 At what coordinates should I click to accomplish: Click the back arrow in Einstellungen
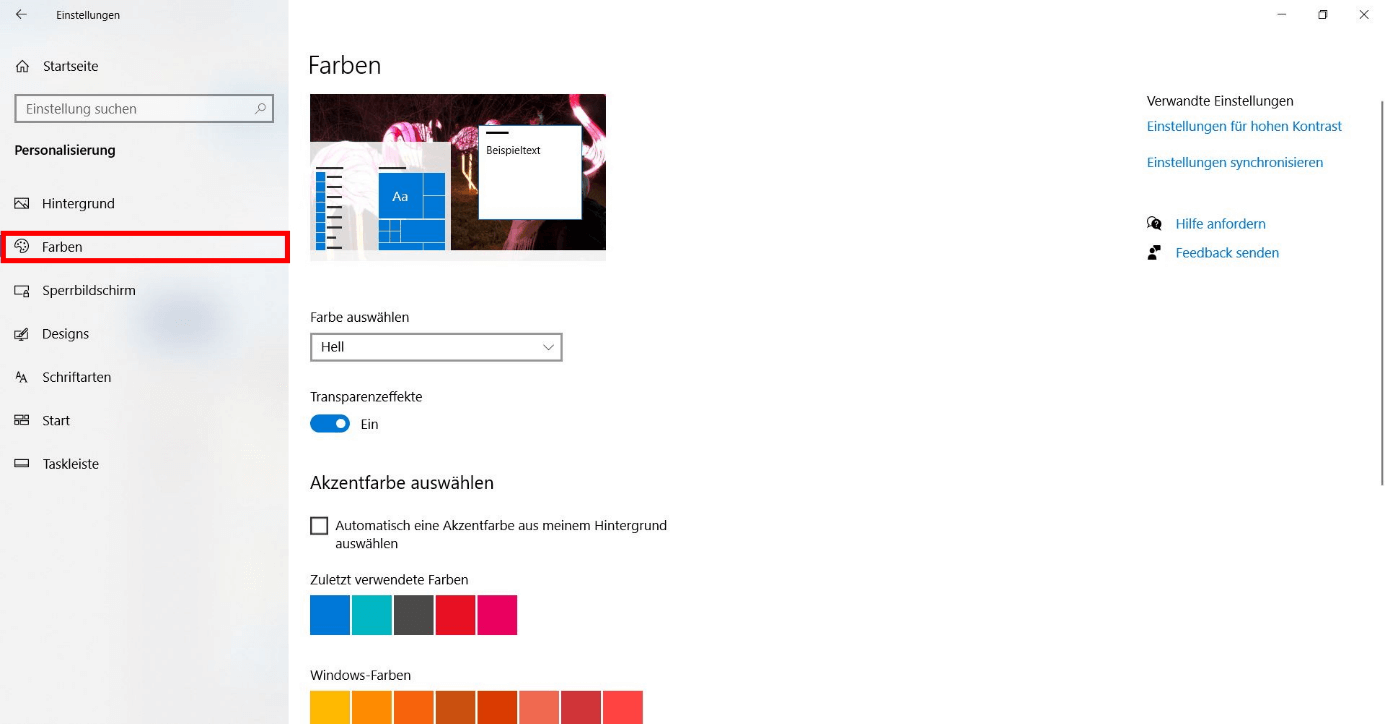pos(21,15)
